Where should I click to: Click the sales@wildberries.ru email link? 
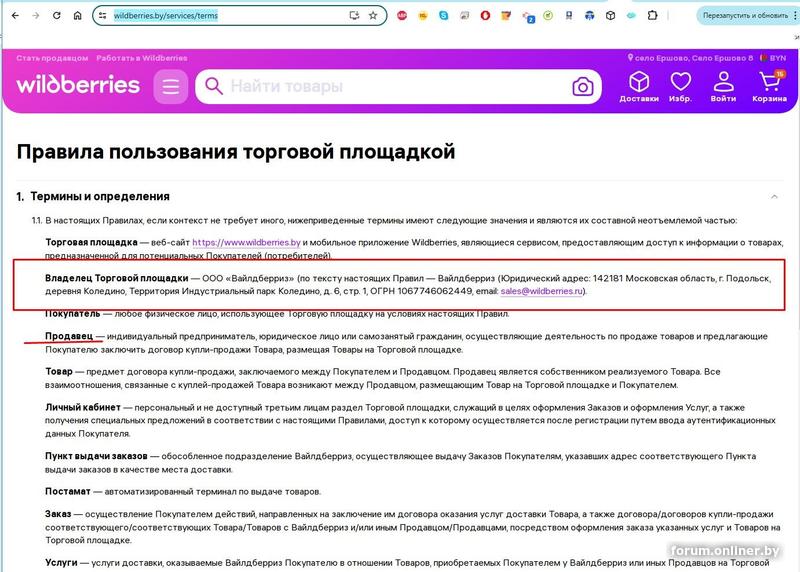(x=541, y=291)
